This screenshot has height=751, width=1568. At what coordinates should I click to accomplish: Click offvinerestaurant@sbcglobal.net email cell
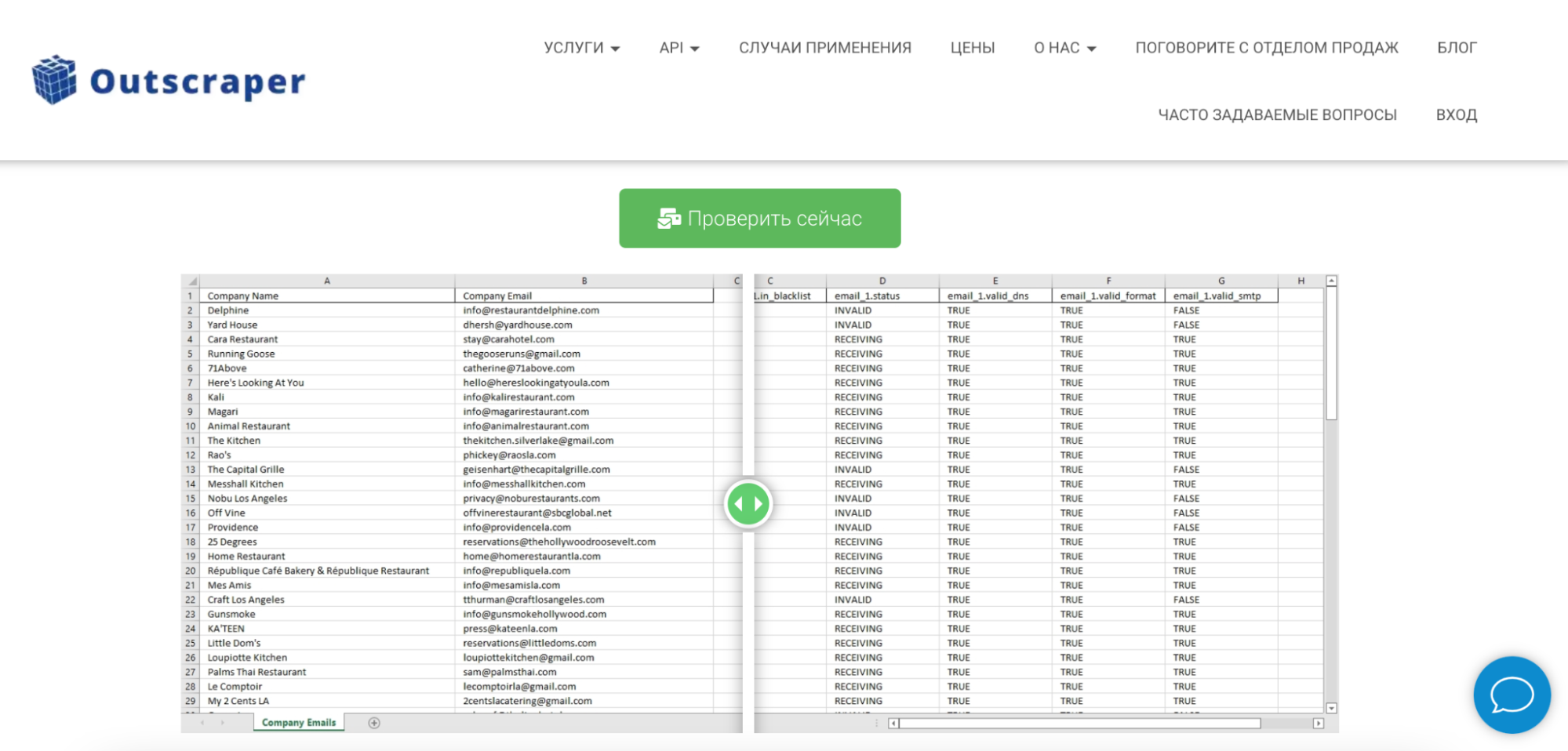(x=584, y=513)
